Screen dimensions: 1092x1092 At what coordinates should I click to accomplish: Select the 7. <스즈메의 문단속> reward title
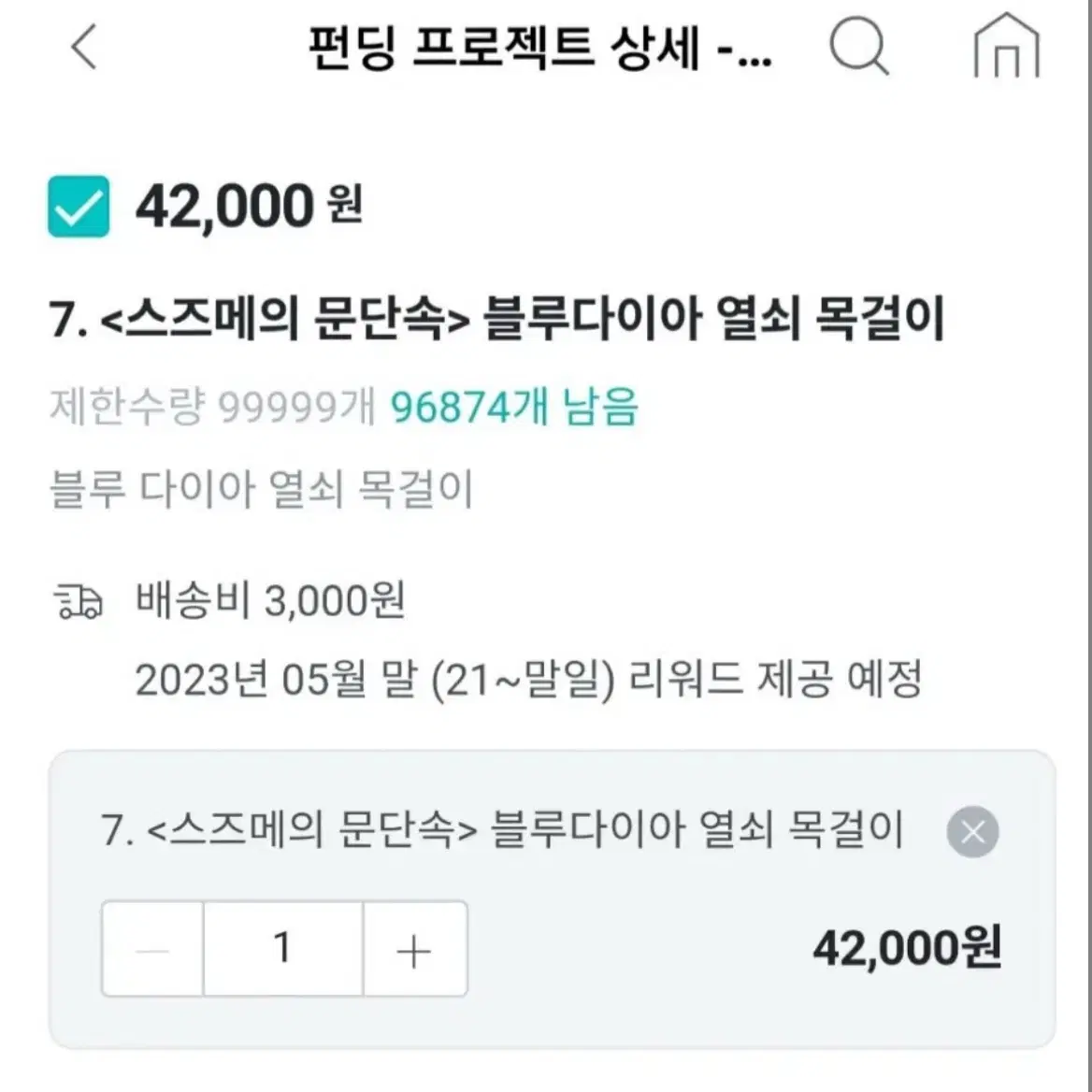(496, 318)
